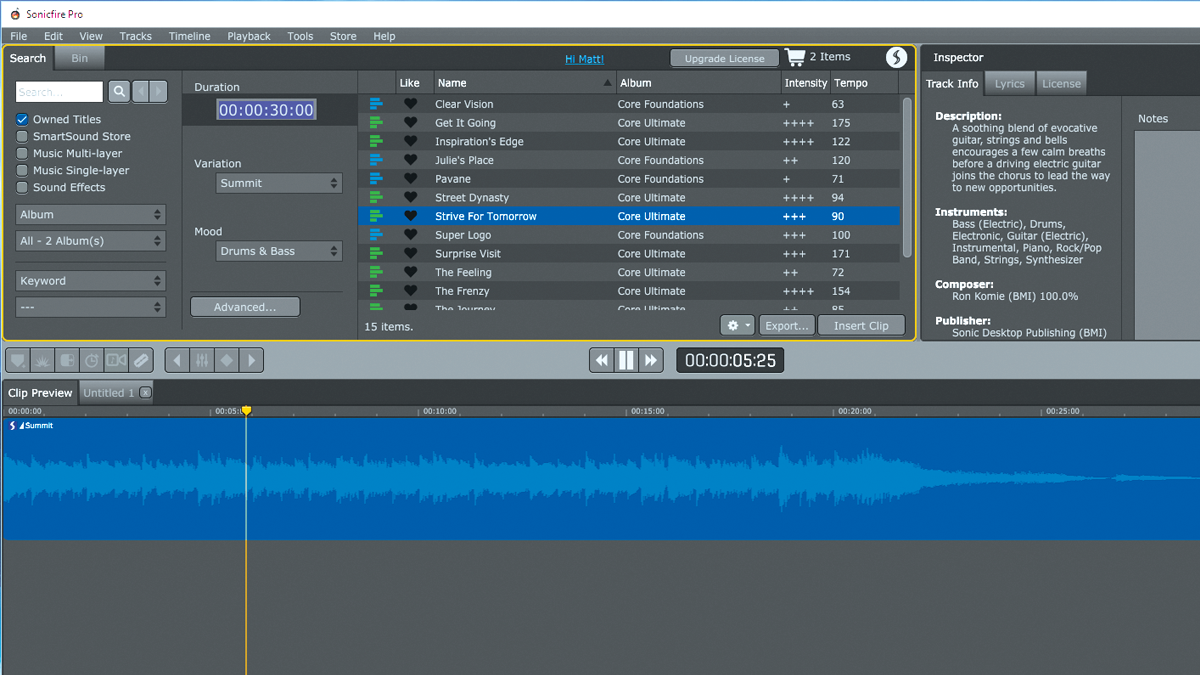
Task: Click the timecode display 00:00:05:25
Action: tap(730, 361)
